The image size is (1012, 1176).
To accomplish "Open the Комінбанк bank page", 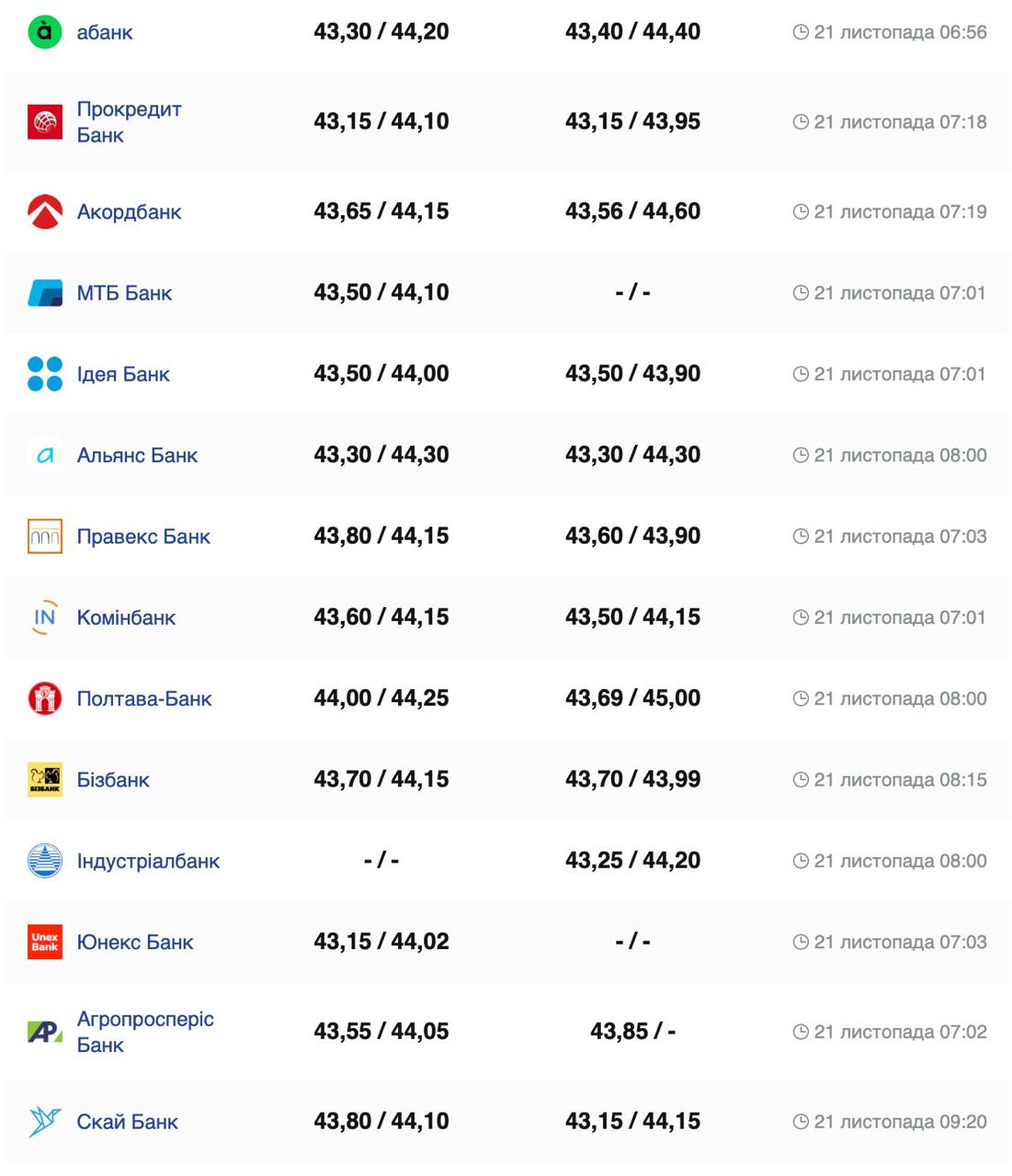I will point(126,618).
